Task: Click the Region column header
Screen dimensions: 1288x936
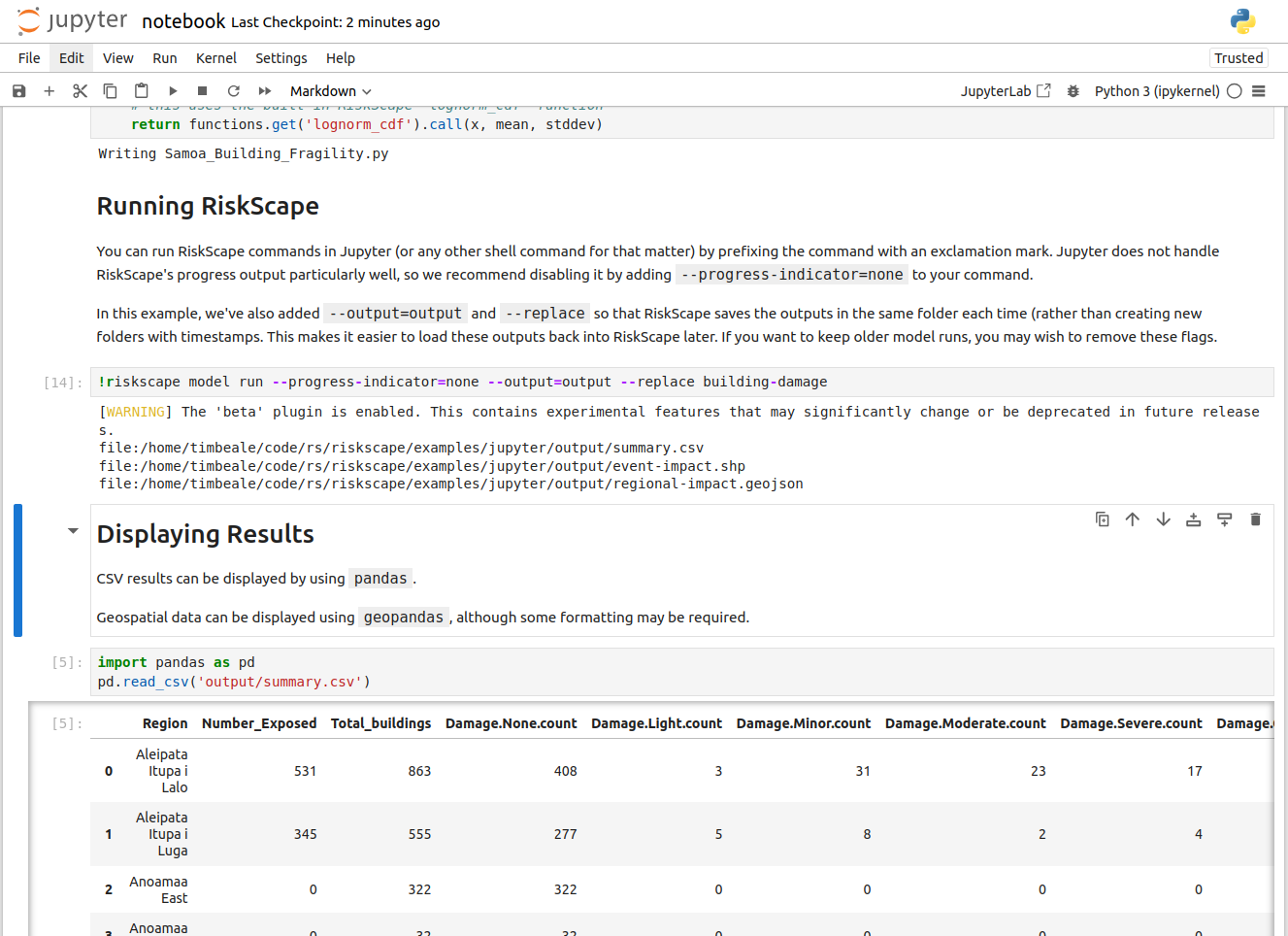Action: 165,723
